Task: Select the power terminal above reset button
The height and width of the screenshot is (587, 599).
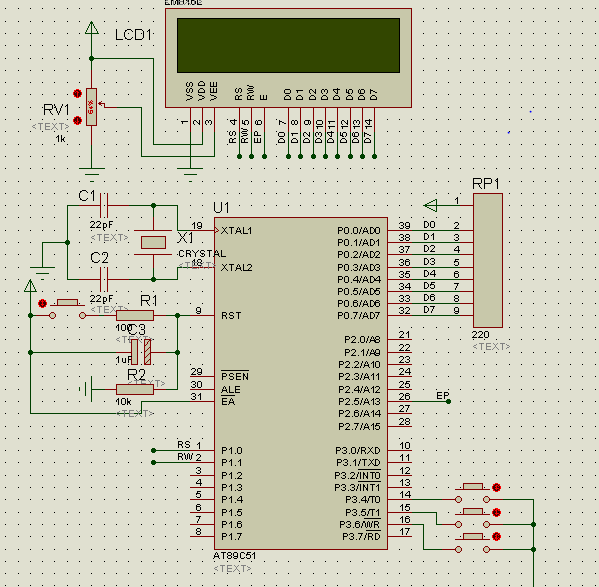Action: 30,286
